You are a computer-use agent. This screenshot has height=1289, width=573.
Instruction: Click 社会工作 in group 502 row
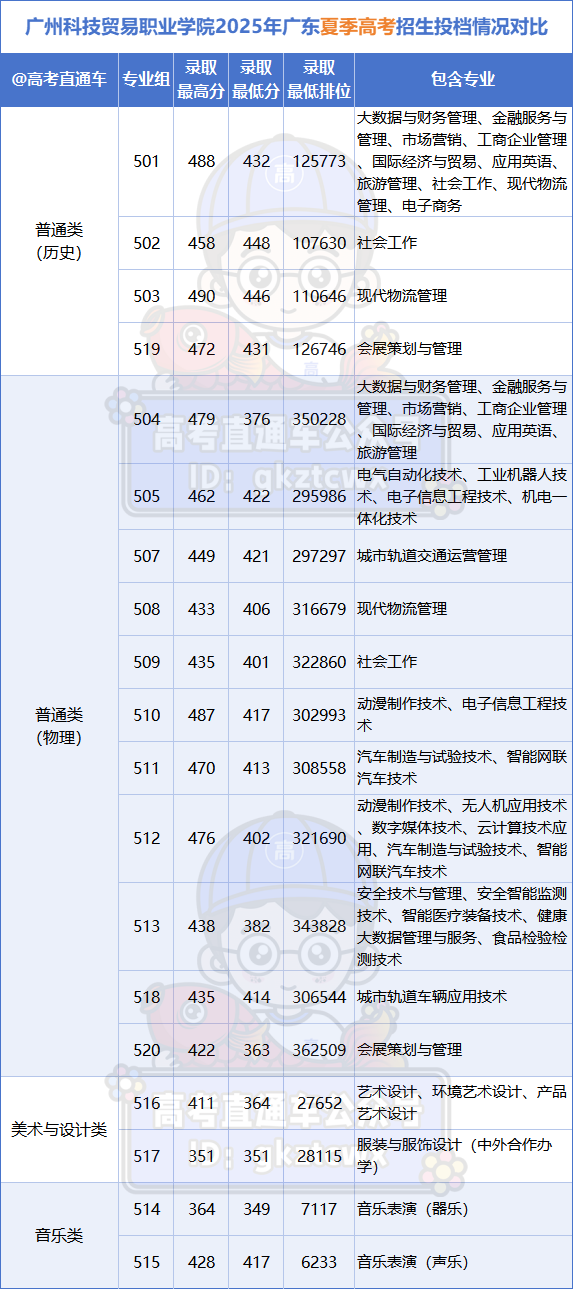tap(387, 243)
